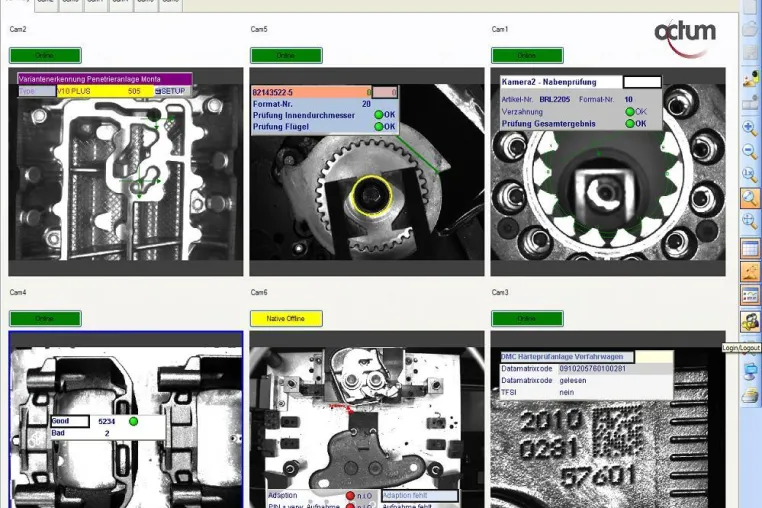Click the green OK indicator for Prüfung Flügel

point(379,127)
